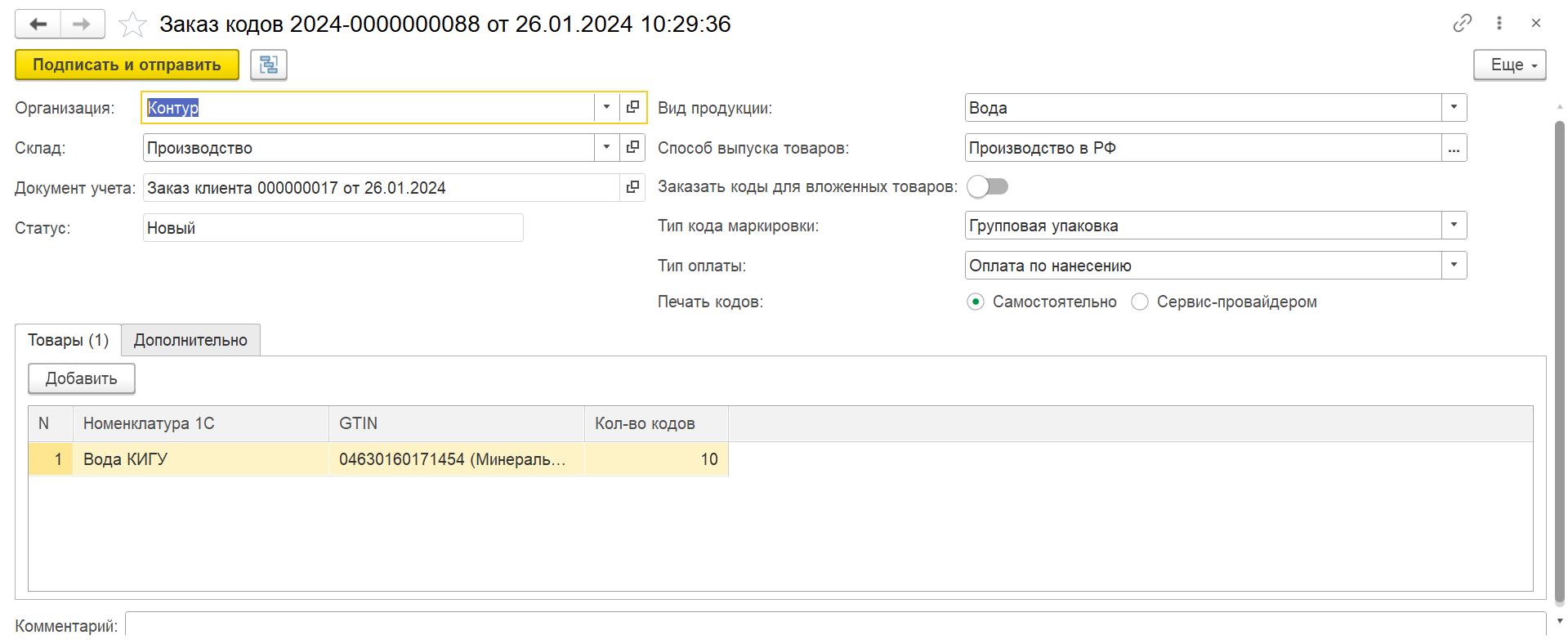This screenshot has height=644, width=1568.
Task: Click the Кол-во кодов column header
Action: pos(656,423)
